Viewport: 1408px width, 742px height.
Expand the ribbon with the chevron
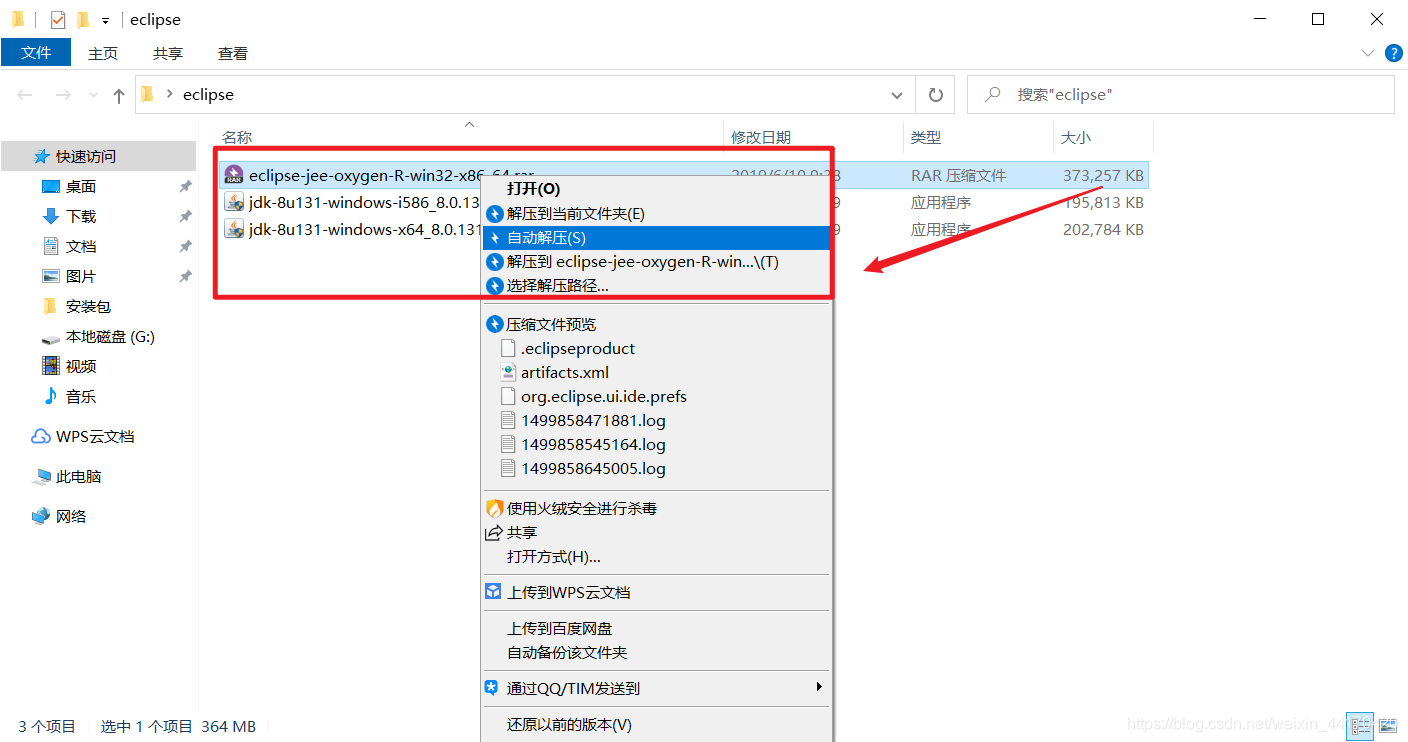[x=1368, y=53]
